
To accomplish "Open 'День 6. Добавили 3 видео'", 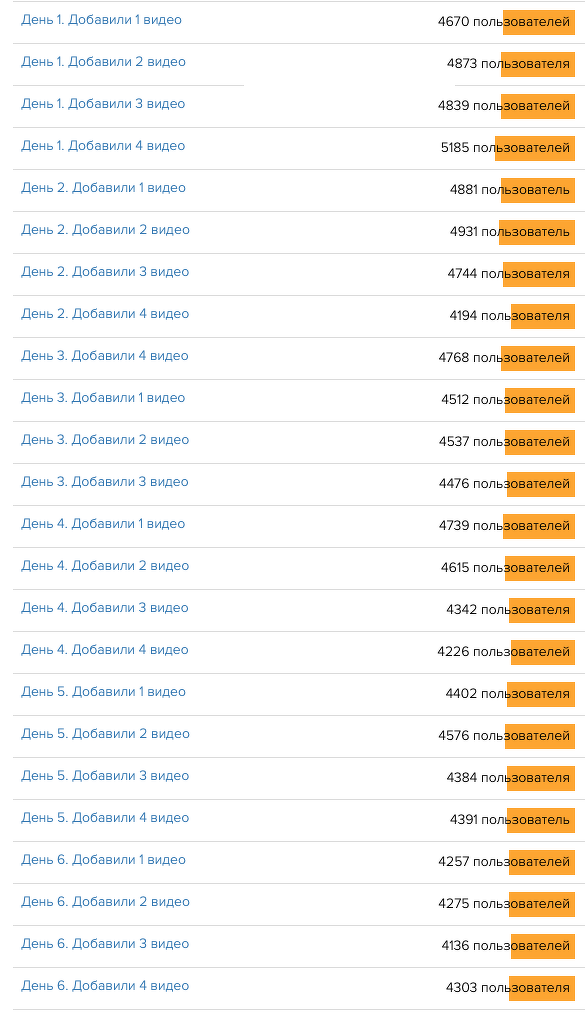I will click(x=105, y=944).
